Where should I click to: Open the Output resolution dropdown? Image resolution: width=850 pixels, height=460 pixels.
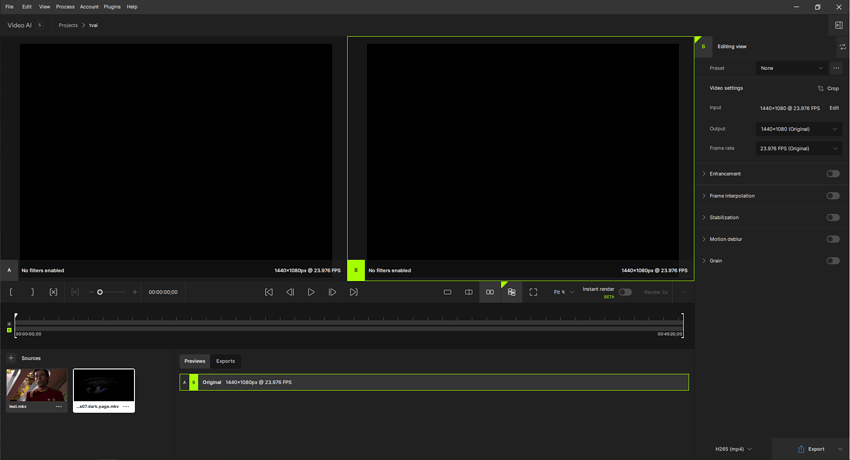click(799, 129)
